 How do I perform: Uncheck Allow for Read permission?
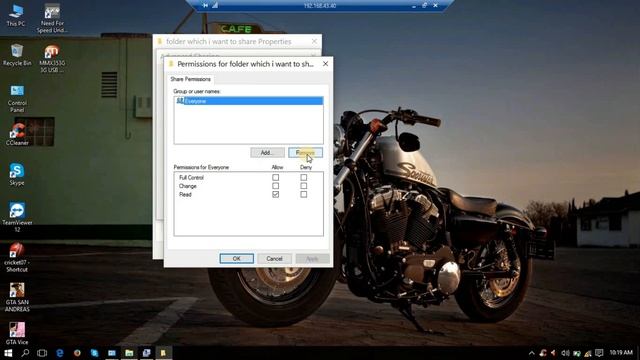click(x=276, y=195)
